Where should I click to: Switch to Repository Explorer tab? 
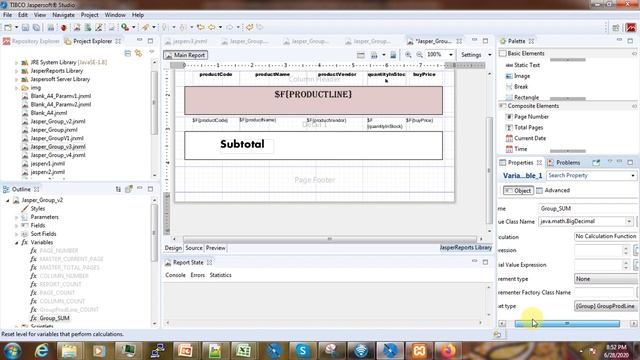31,41
